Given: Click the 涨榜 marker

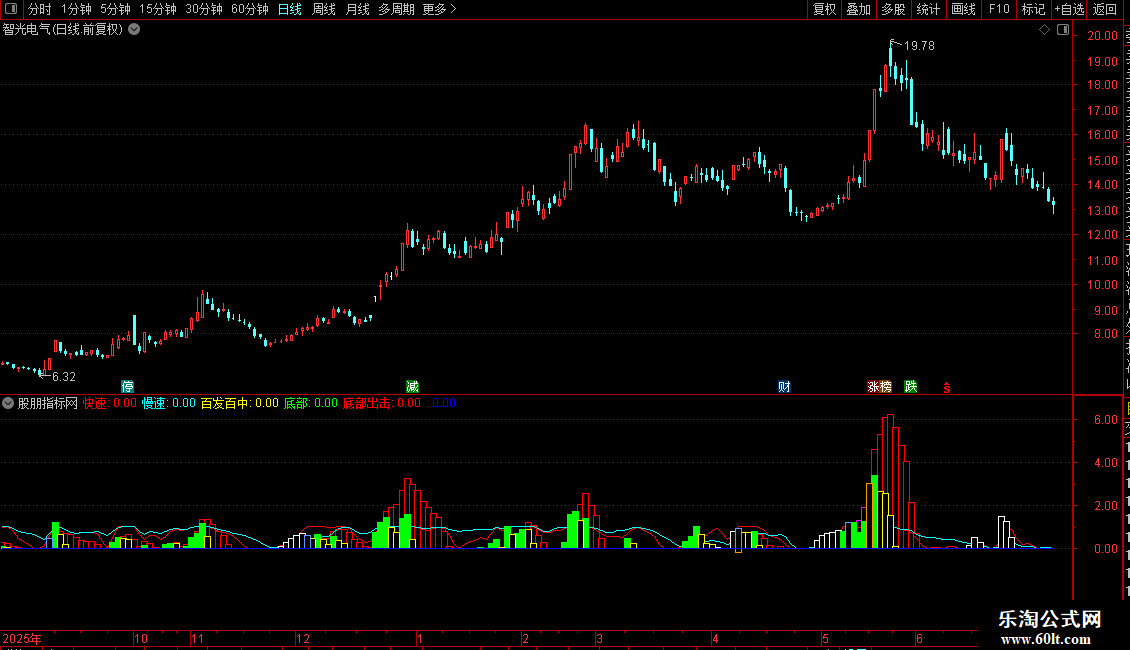Looking at the screenshot, I should [879, 387].
